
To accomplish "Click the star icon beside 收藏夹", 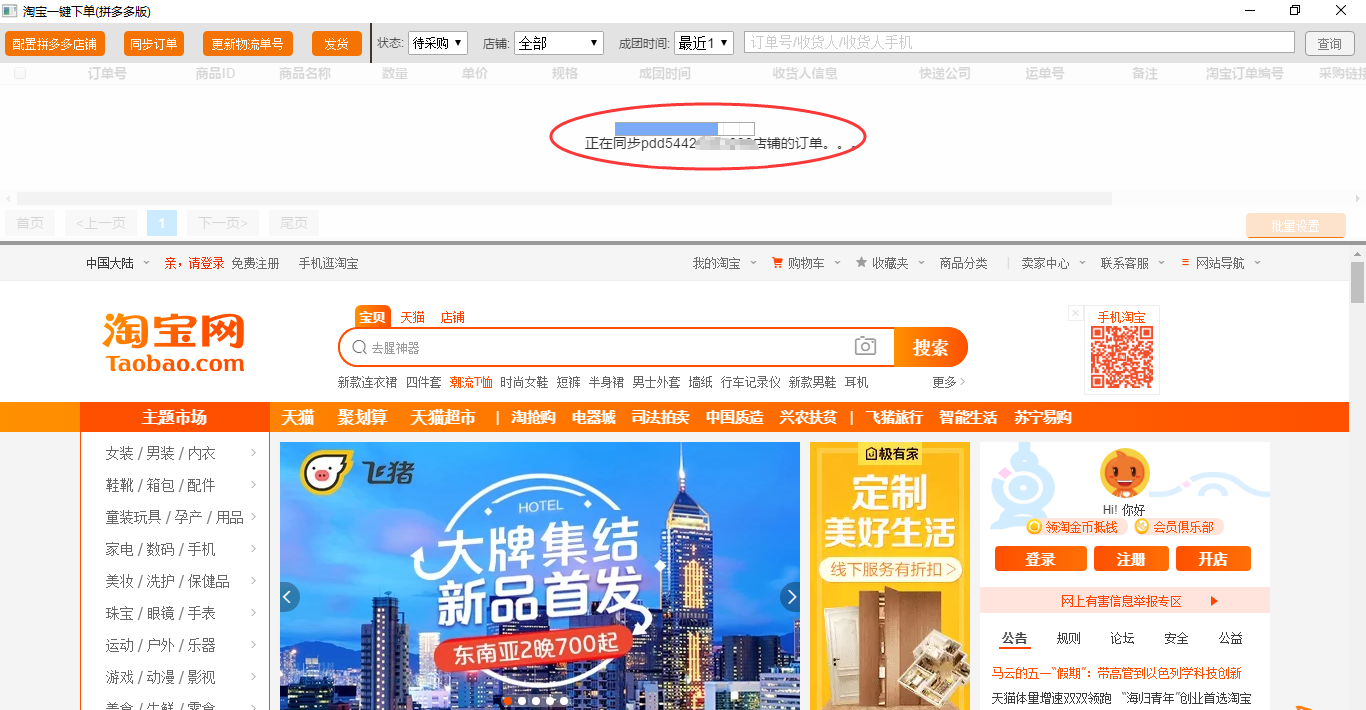I will 861,263.
